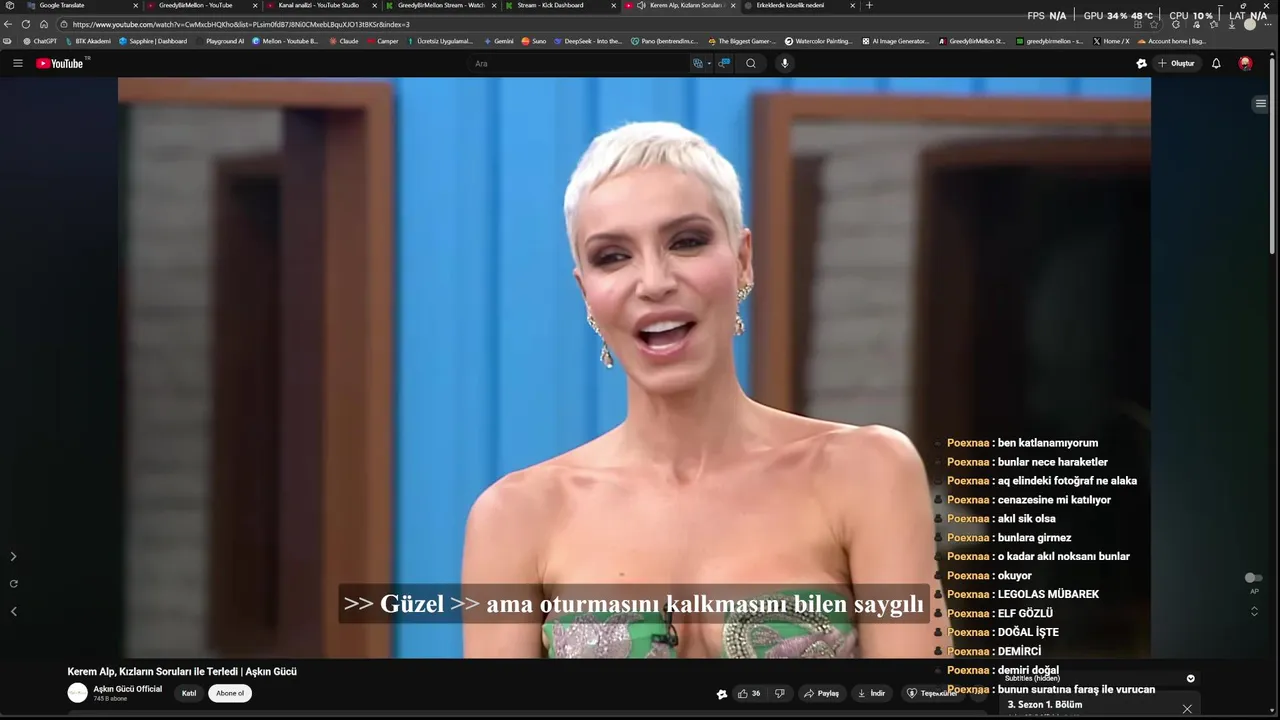
Task: Close the Google Translate tab
Action: 136,5
